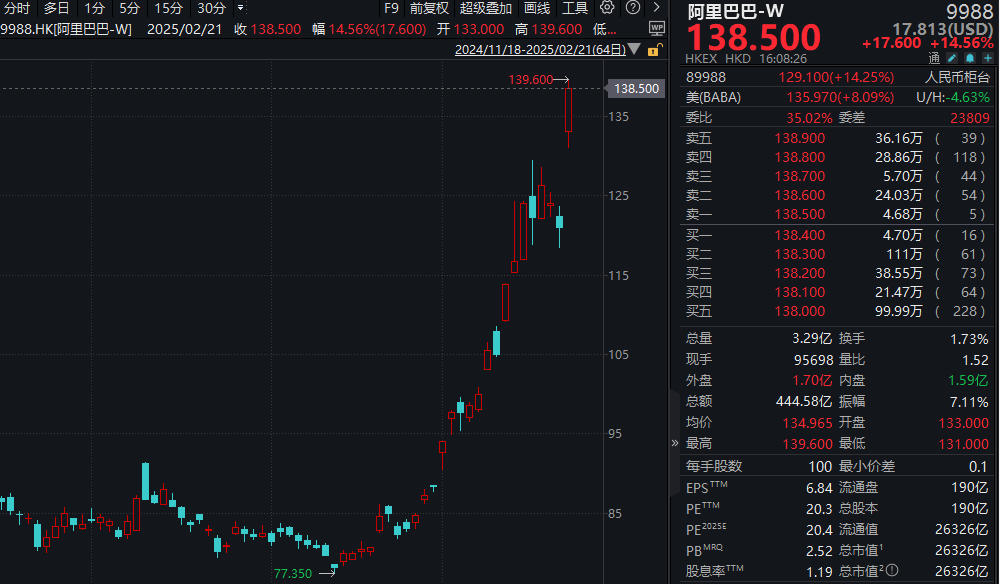The height and width of the screenshot is (584, 1000).
Task: Select the 30分 period tab
Action: (x=212, y=8)
